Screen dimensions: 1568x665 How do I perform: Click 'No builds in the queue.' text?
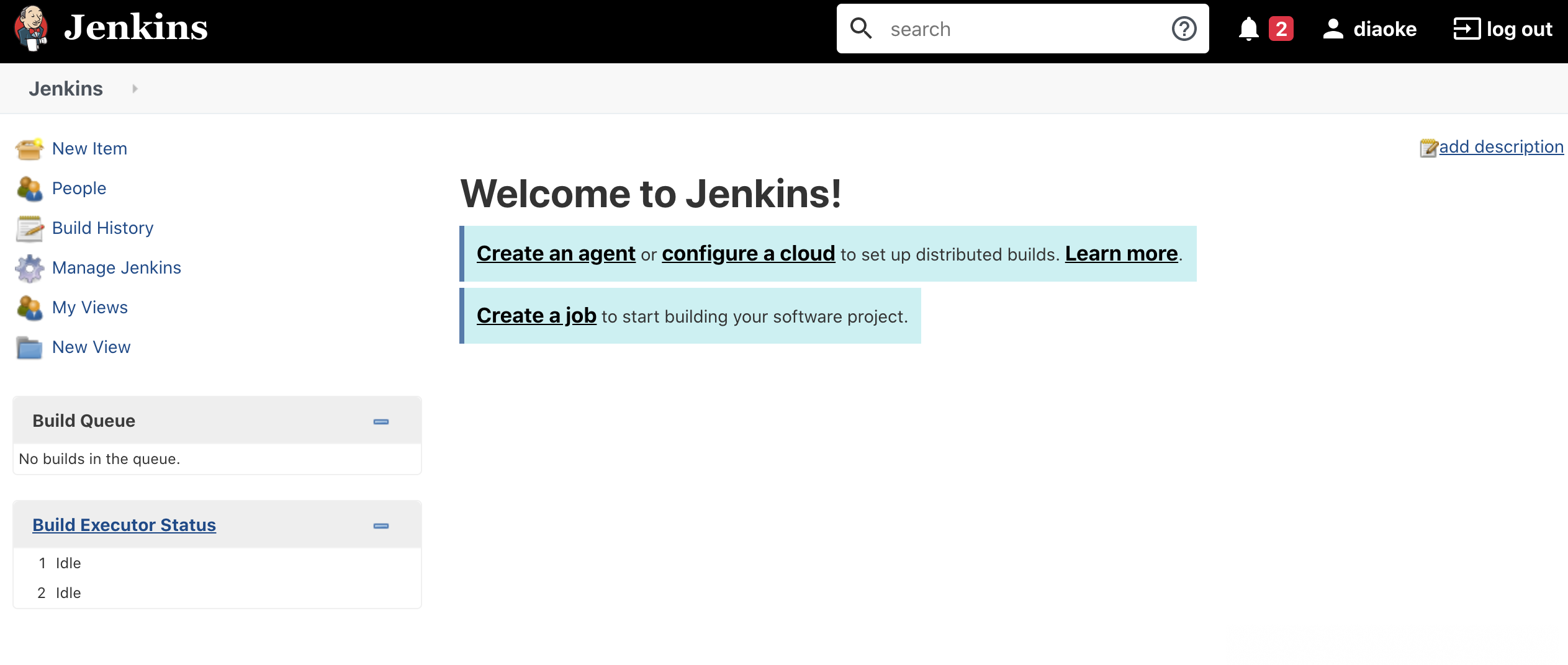click(99, 459)
